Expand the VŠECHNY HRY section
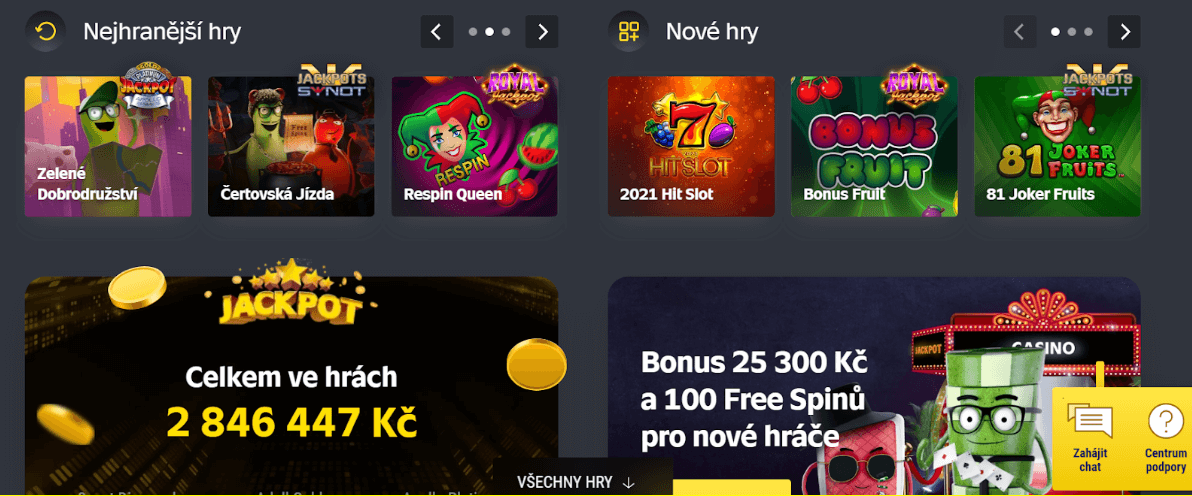Viewport: 1192px width, 496px height. coord(575,482)
